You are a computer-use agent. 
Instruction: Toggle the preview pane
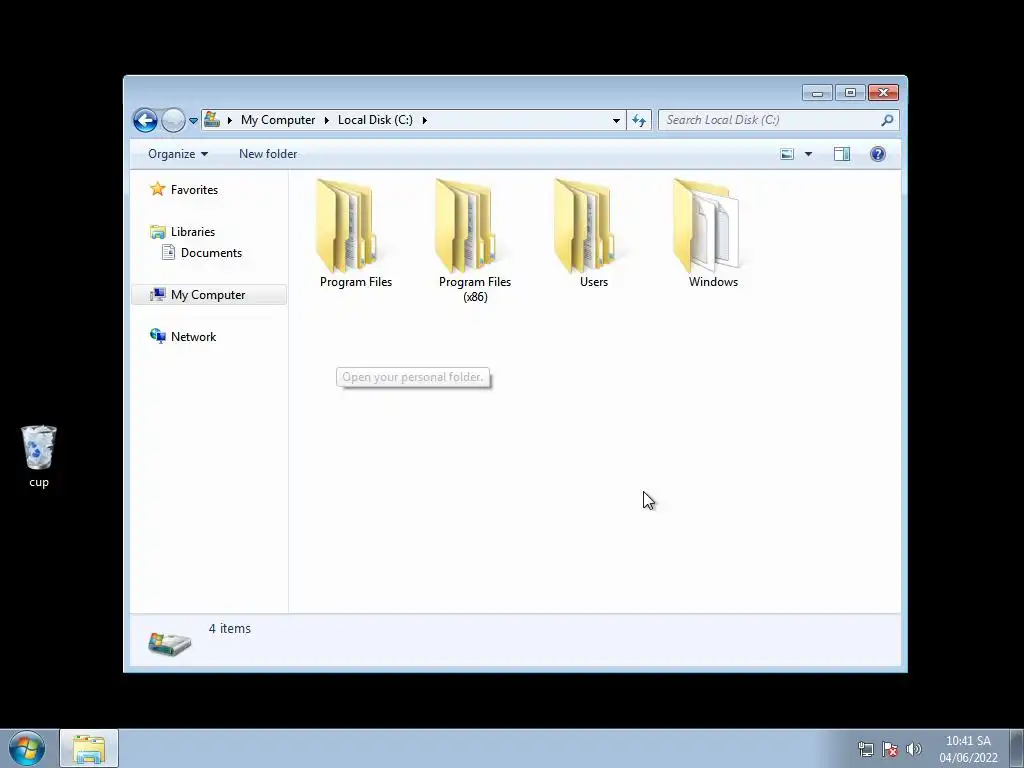(842, 154)
